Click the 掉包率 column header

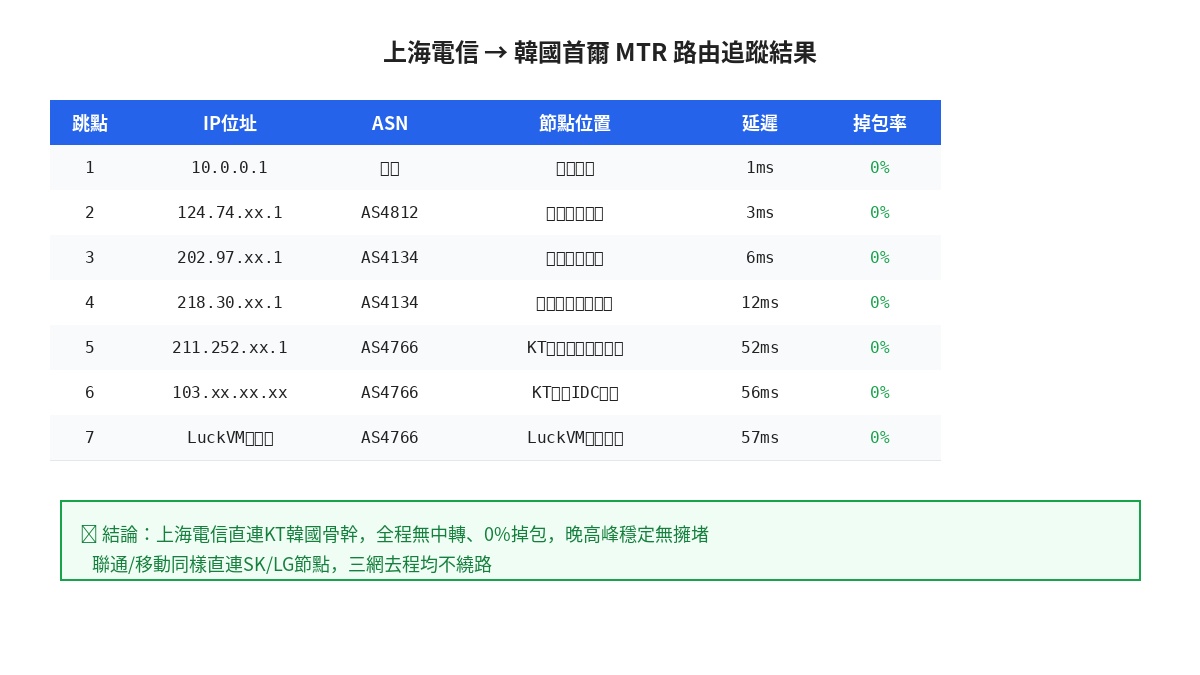point(880,123)
